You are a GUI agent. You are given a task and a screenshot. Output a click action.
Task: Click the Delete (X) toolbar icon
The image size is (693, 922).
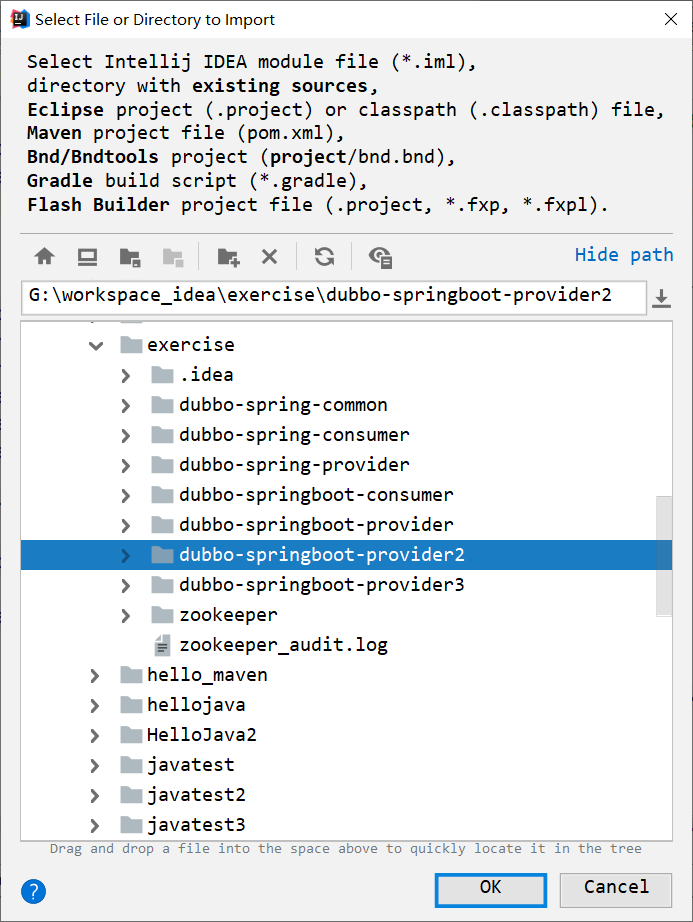(x=269, y=257)
